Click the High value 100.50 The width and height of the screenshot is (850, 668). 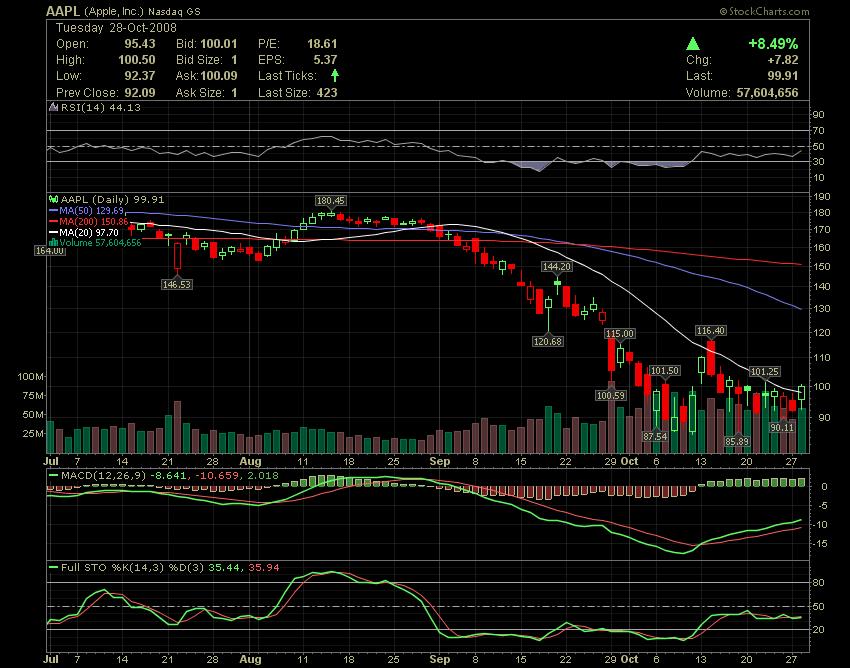point(137,60)
